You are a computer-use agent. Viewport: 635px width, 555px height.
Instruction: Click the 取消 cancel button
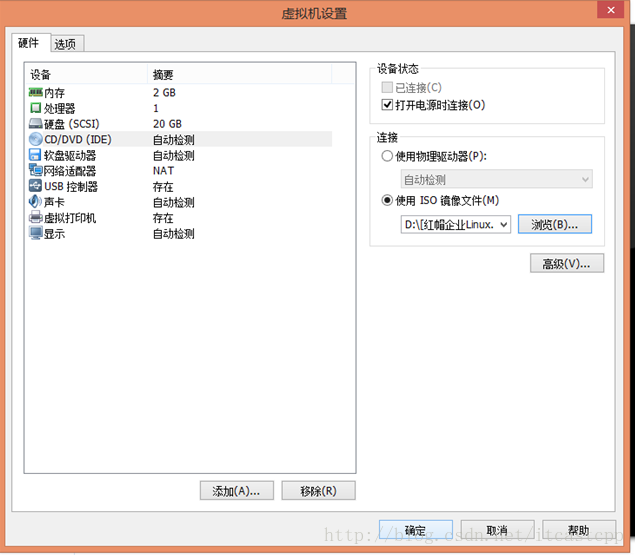pyautogui.click(x=497, y=530)
